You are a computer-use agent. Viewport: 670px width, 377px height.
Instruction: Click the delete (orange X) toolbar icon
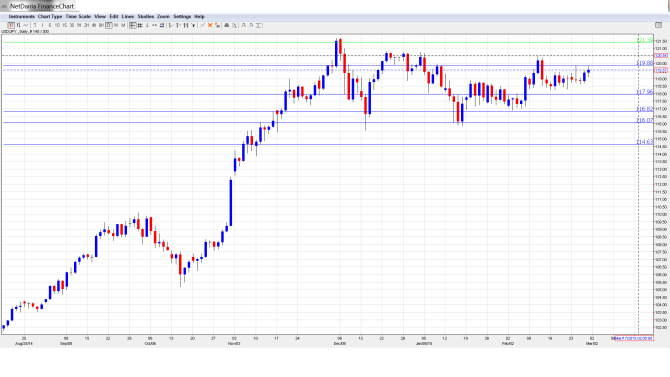[x=210, y=25]
